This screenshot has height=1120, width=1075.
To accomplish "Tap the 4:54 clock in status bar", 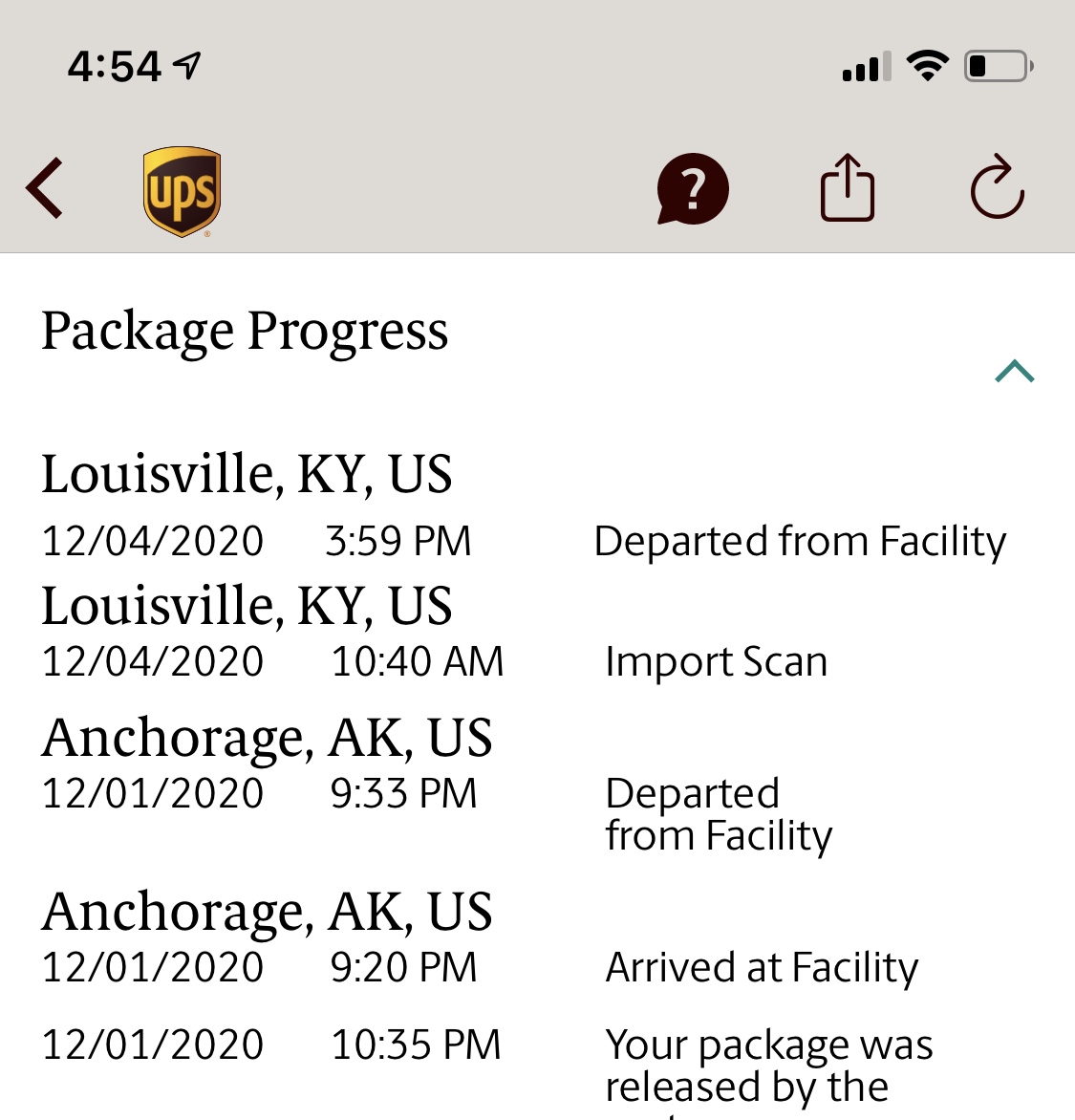I will point(115,67).
